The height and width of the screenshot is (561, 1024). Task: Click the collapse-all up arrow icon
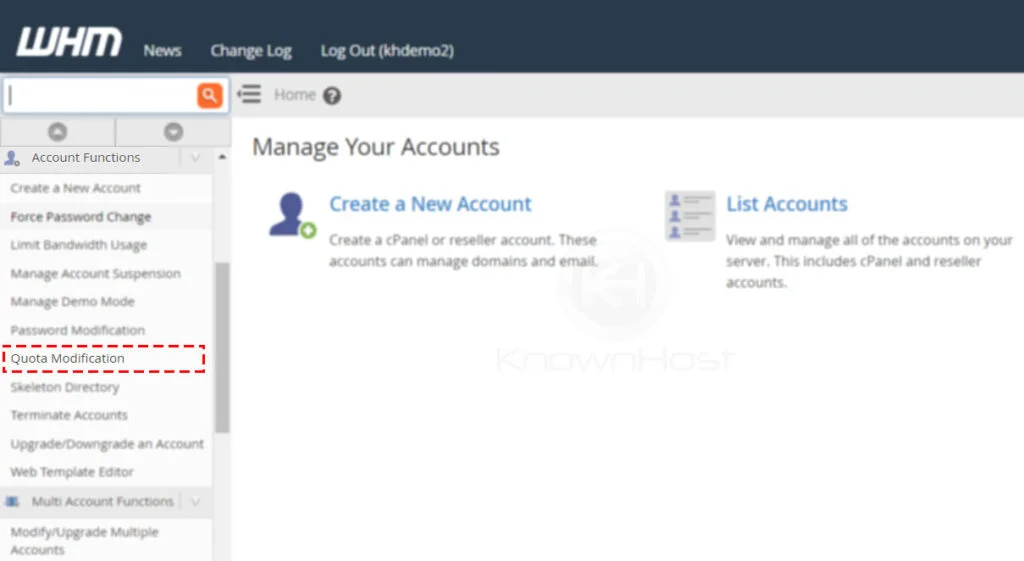point(57,132)
